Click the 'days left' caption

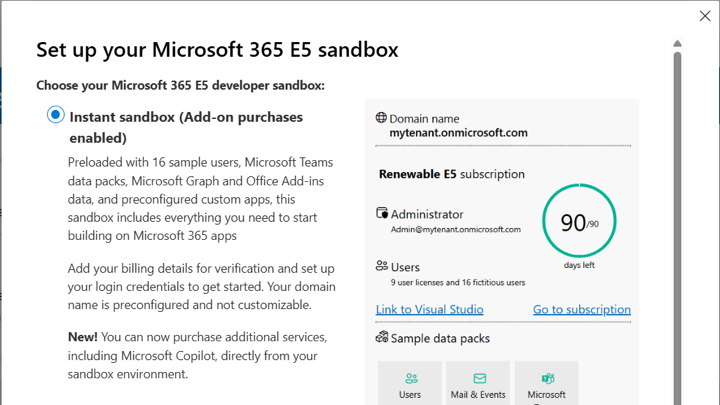(579, 265)
